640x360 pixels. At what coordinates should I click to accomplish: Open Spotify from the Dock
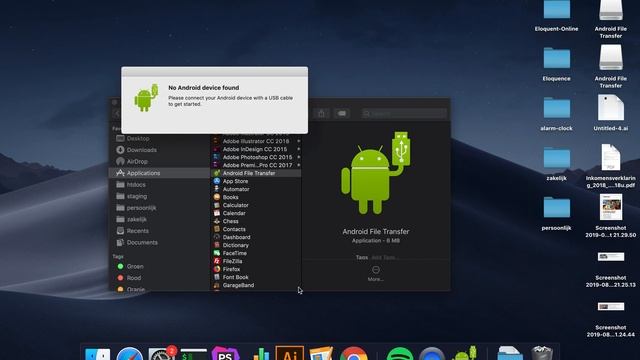399,354
